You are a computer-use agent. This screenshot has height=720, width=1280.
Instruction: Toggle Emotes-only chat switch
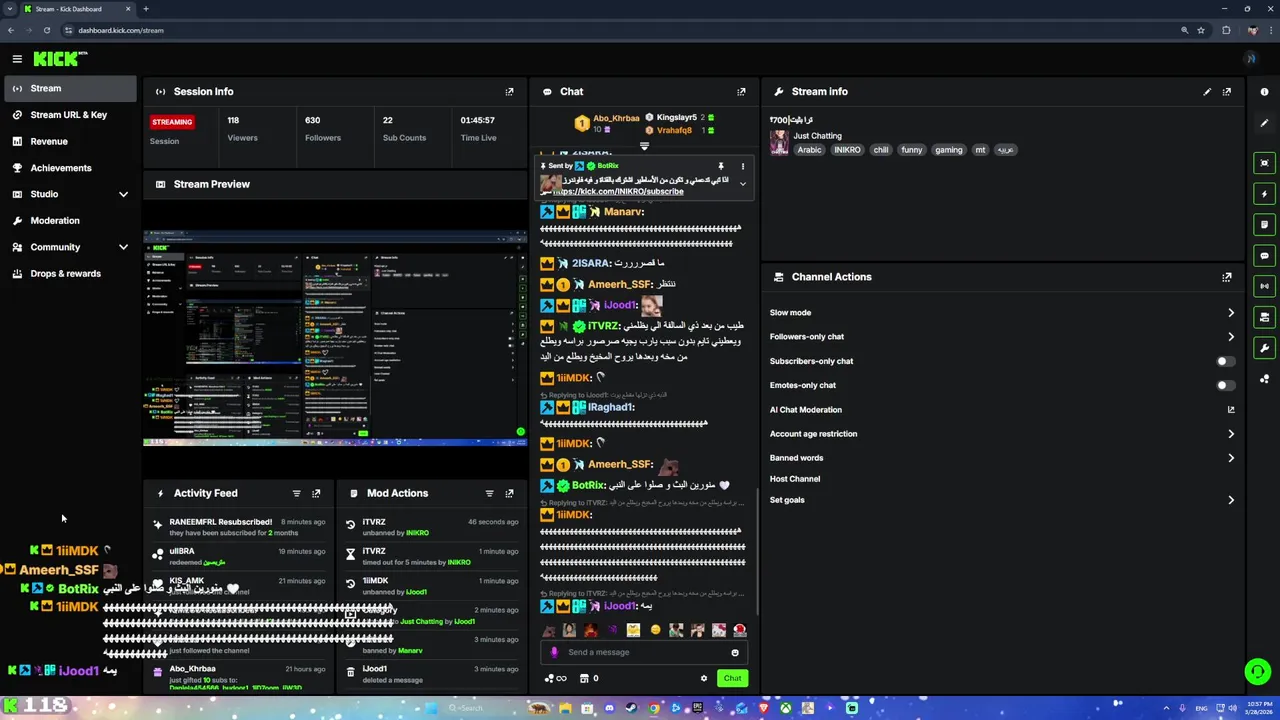[1225, 385]
